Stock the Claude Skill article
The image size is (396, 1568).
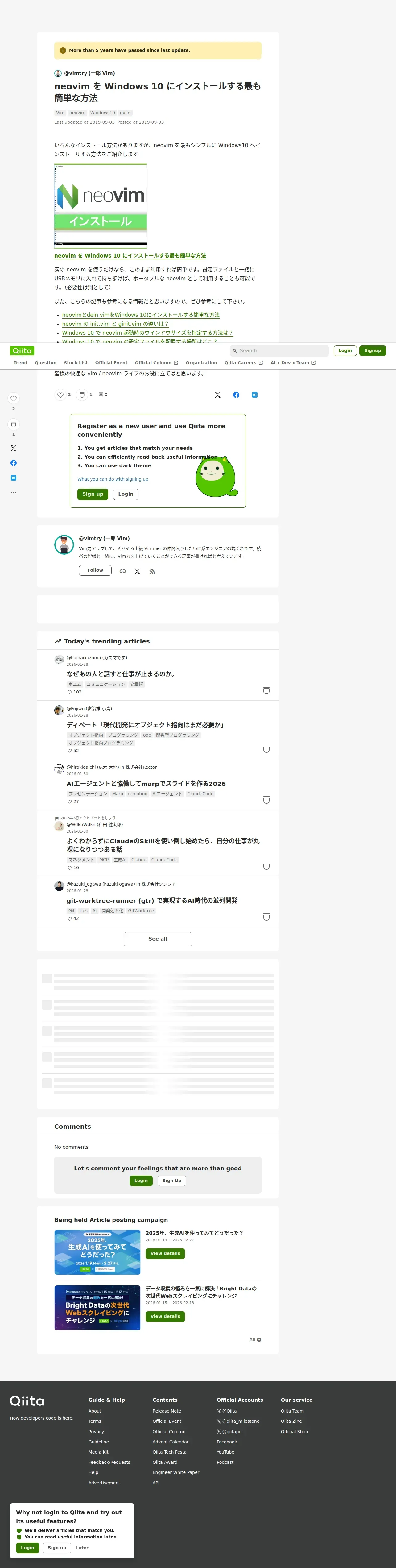tap(266, 866)
